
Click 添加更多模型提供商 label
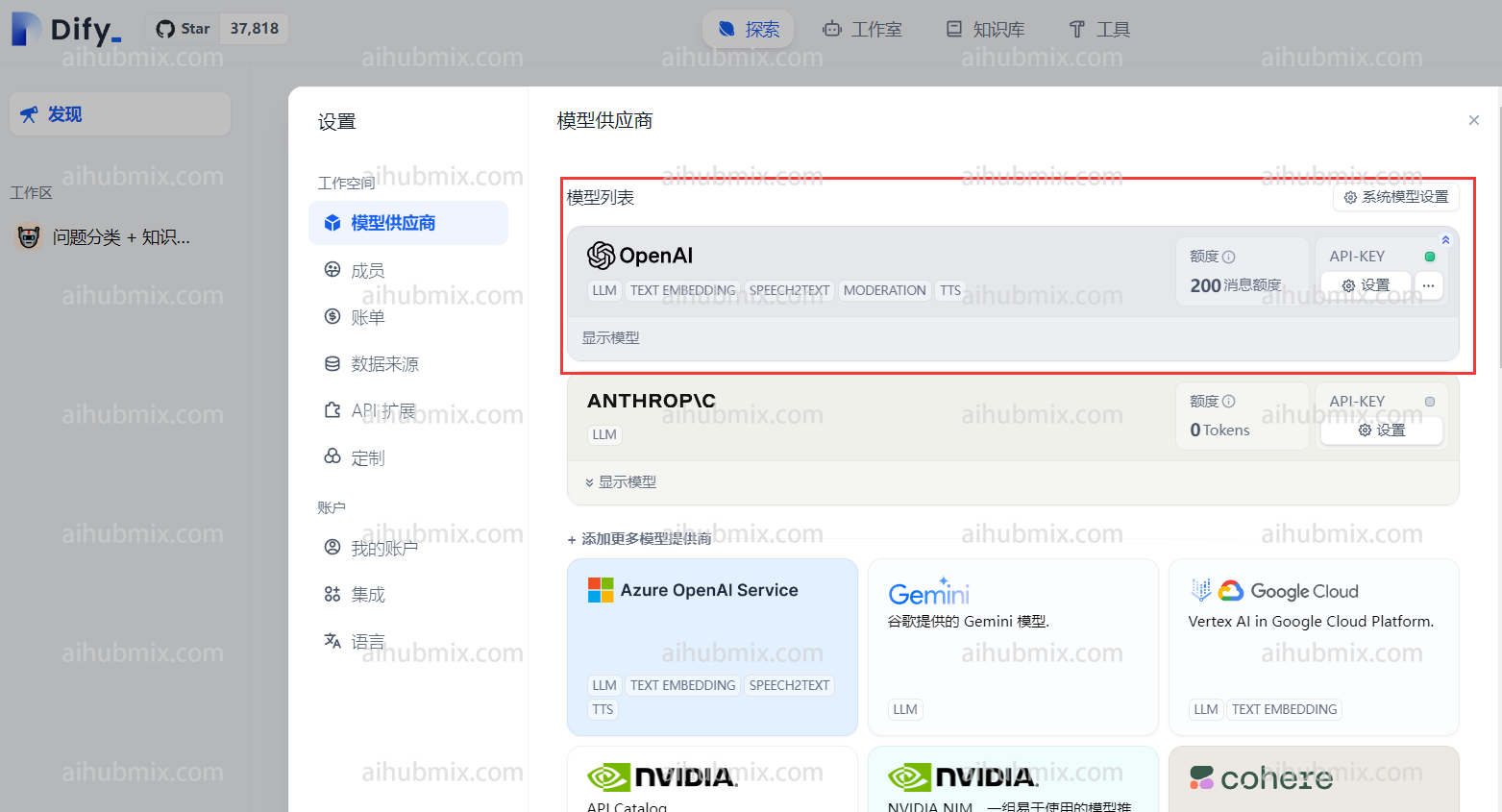[x=640, y=539]
